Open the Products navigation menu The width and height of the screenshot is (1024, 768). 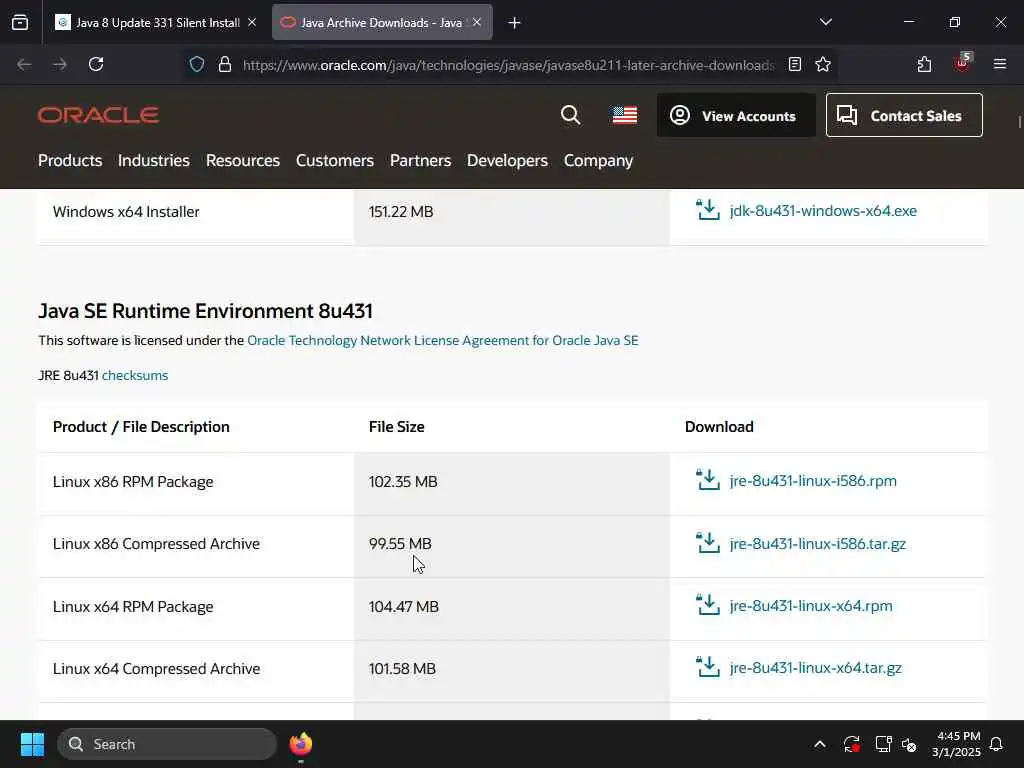70,160
